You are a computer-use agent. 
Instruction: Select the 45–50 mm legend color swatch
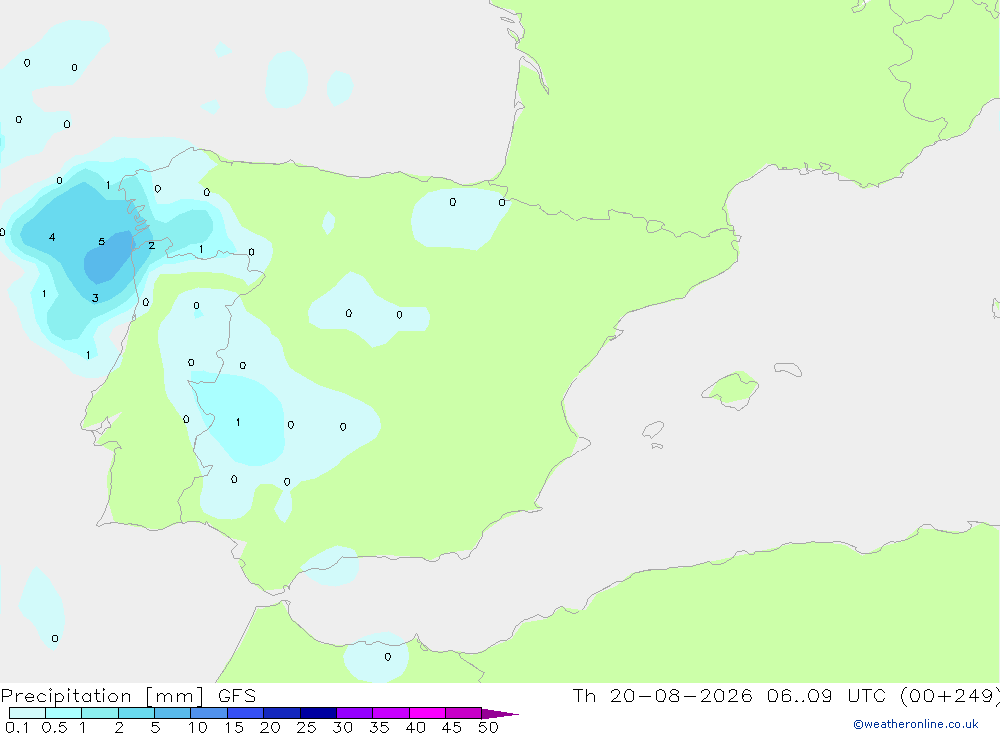click(x=464, y=713)
